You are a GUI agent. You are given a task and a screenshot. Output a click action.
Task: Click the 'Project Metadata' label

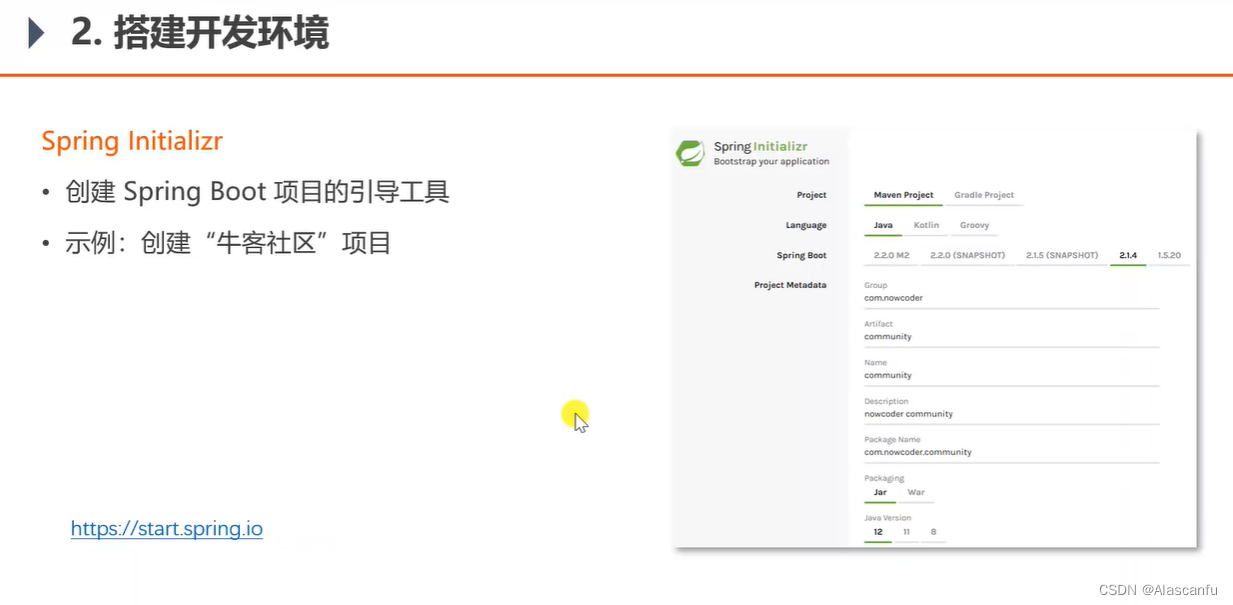click(790, 285)
